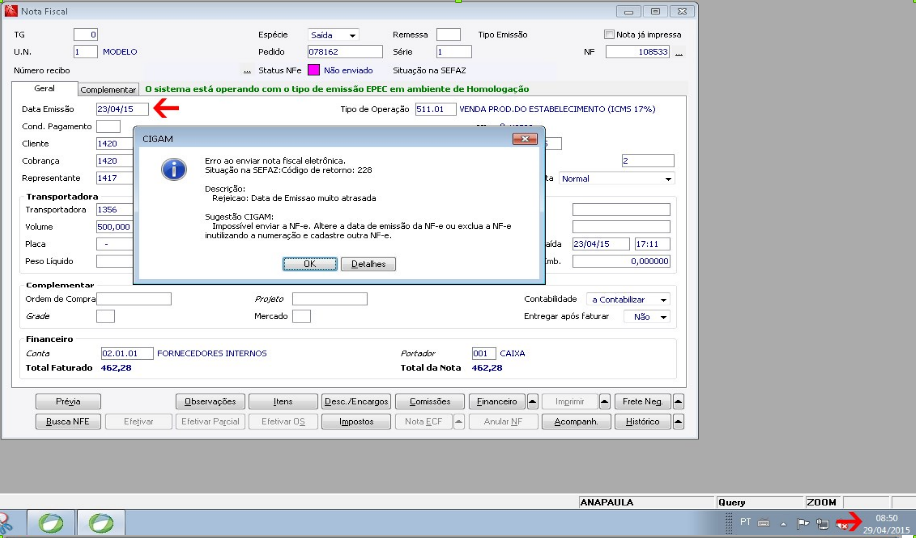Click the Itens button

tap(283, 401)
